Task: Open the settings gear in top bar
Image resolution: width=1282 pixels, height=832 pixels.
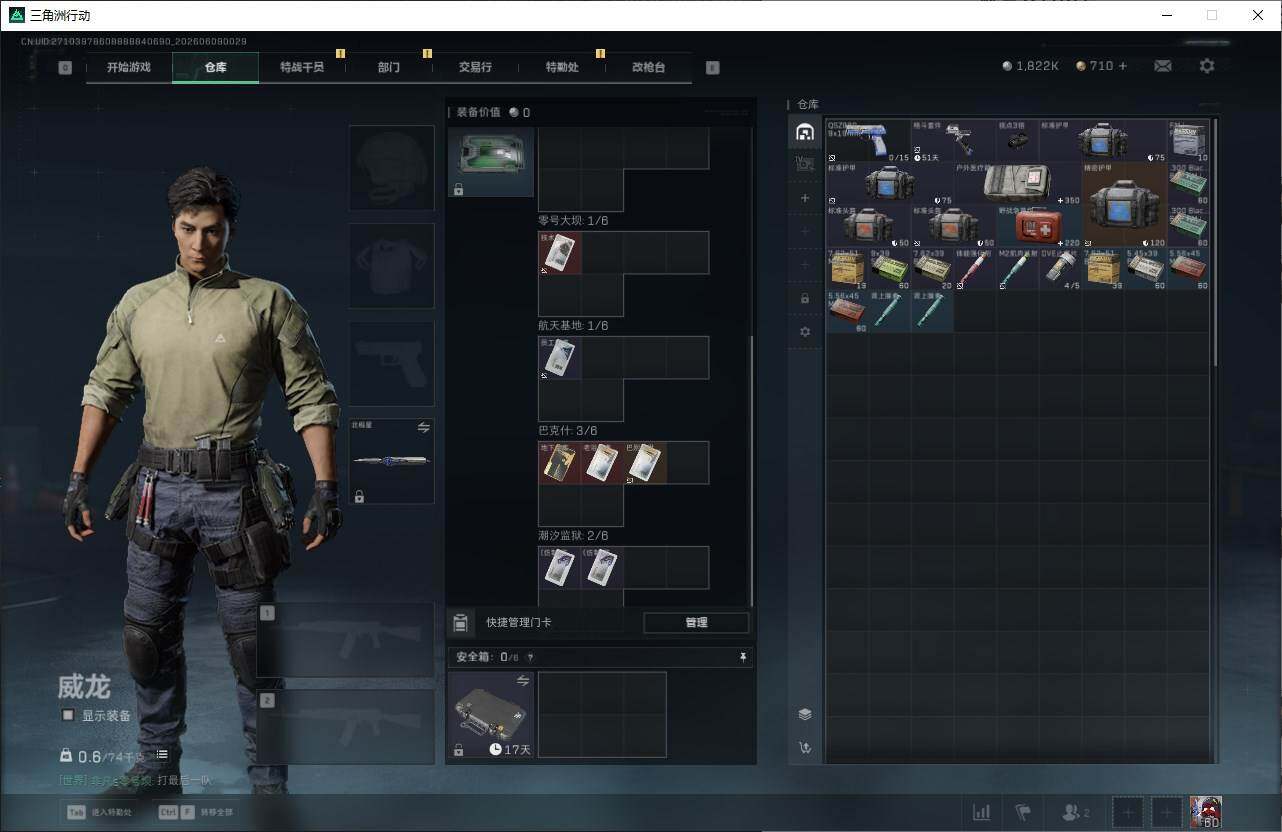Action: [1207, 66]
